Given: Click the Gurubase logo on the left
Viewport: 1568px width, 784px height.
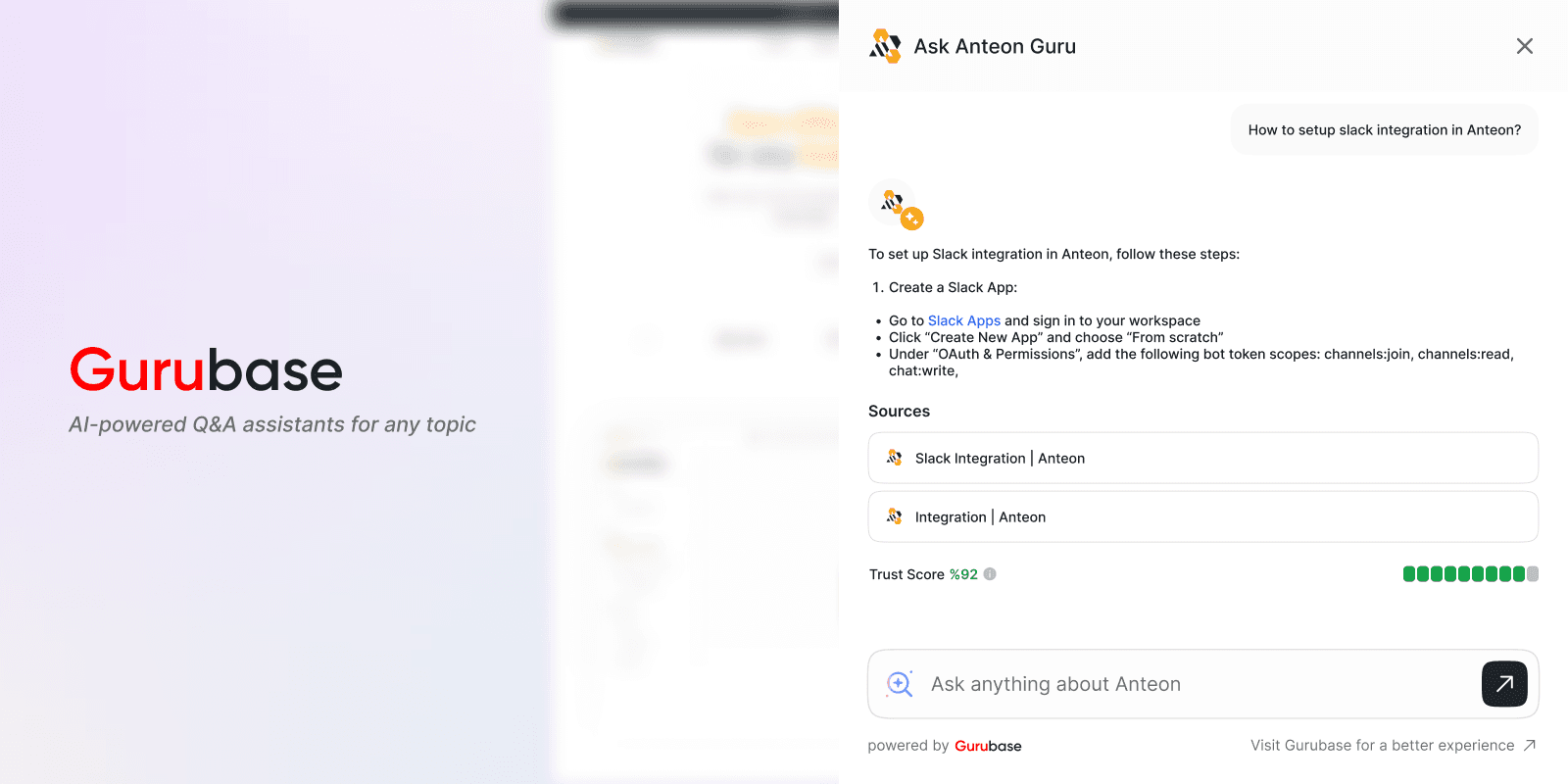Looking at the screenshot, I should pos(206,369).
